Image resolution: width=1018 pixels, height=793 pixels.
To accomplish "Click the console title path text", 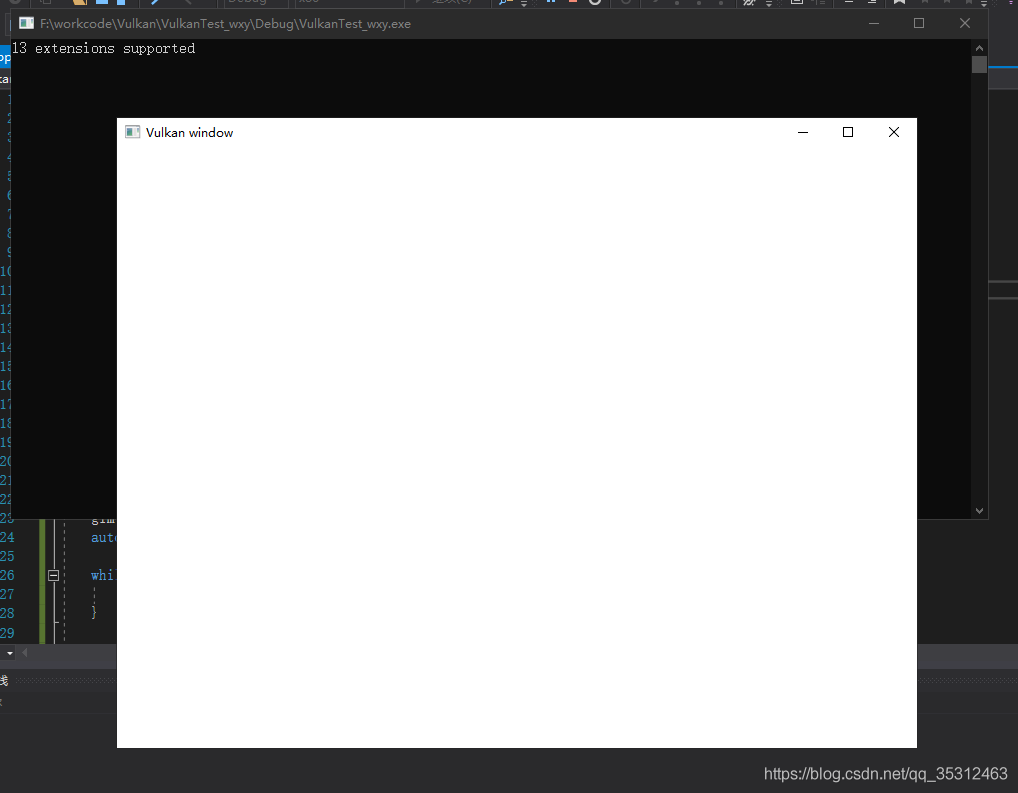I will click(225, 23).
